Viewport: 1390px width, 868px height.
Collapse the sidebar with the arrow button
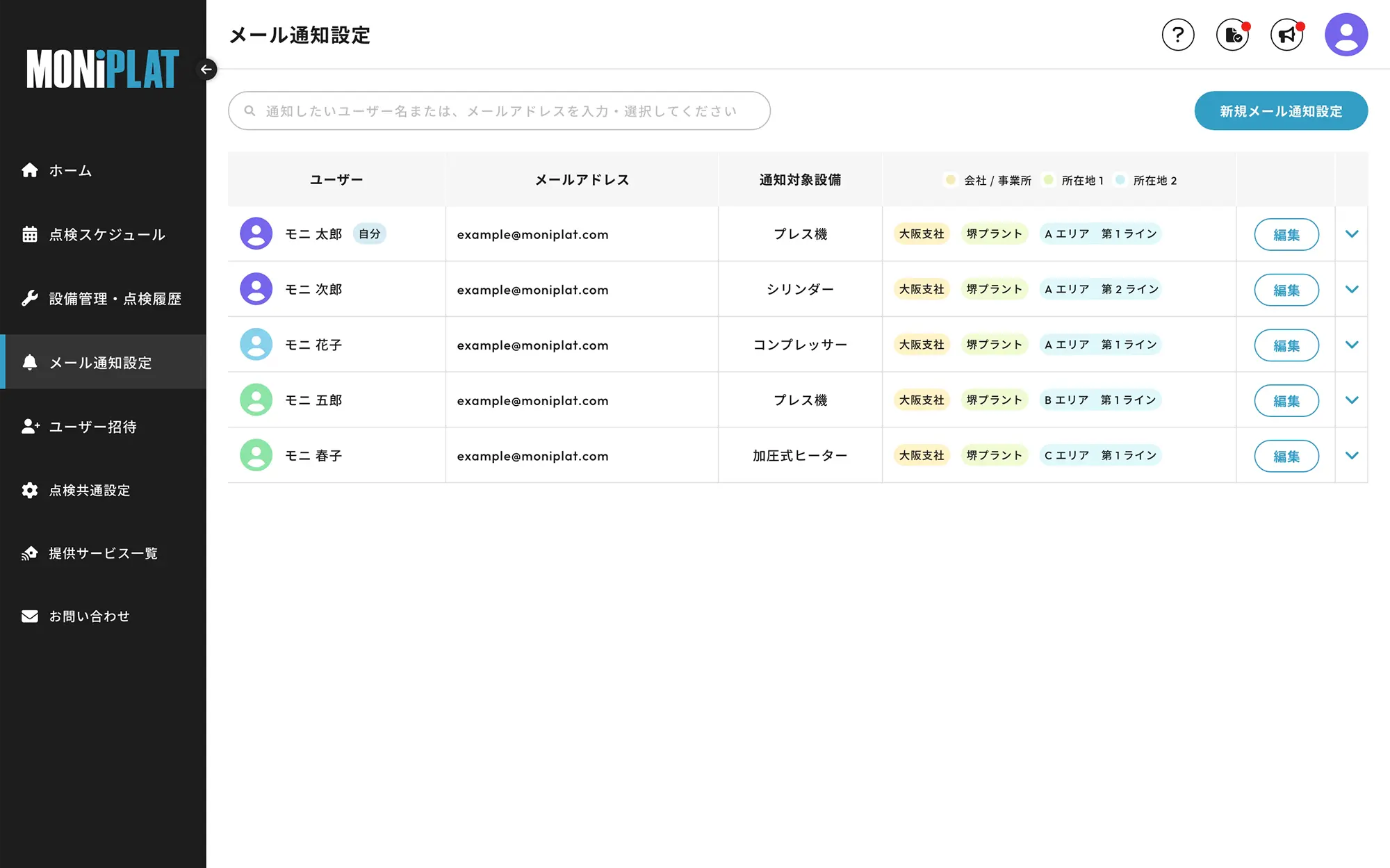206,69
